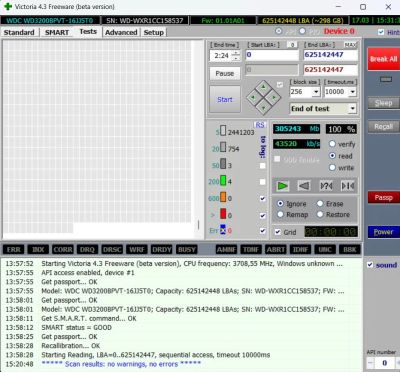The height and width of the screenshot is (372, 400).
Task: Toggle the Grid checkbox
Action: point(278,232)
